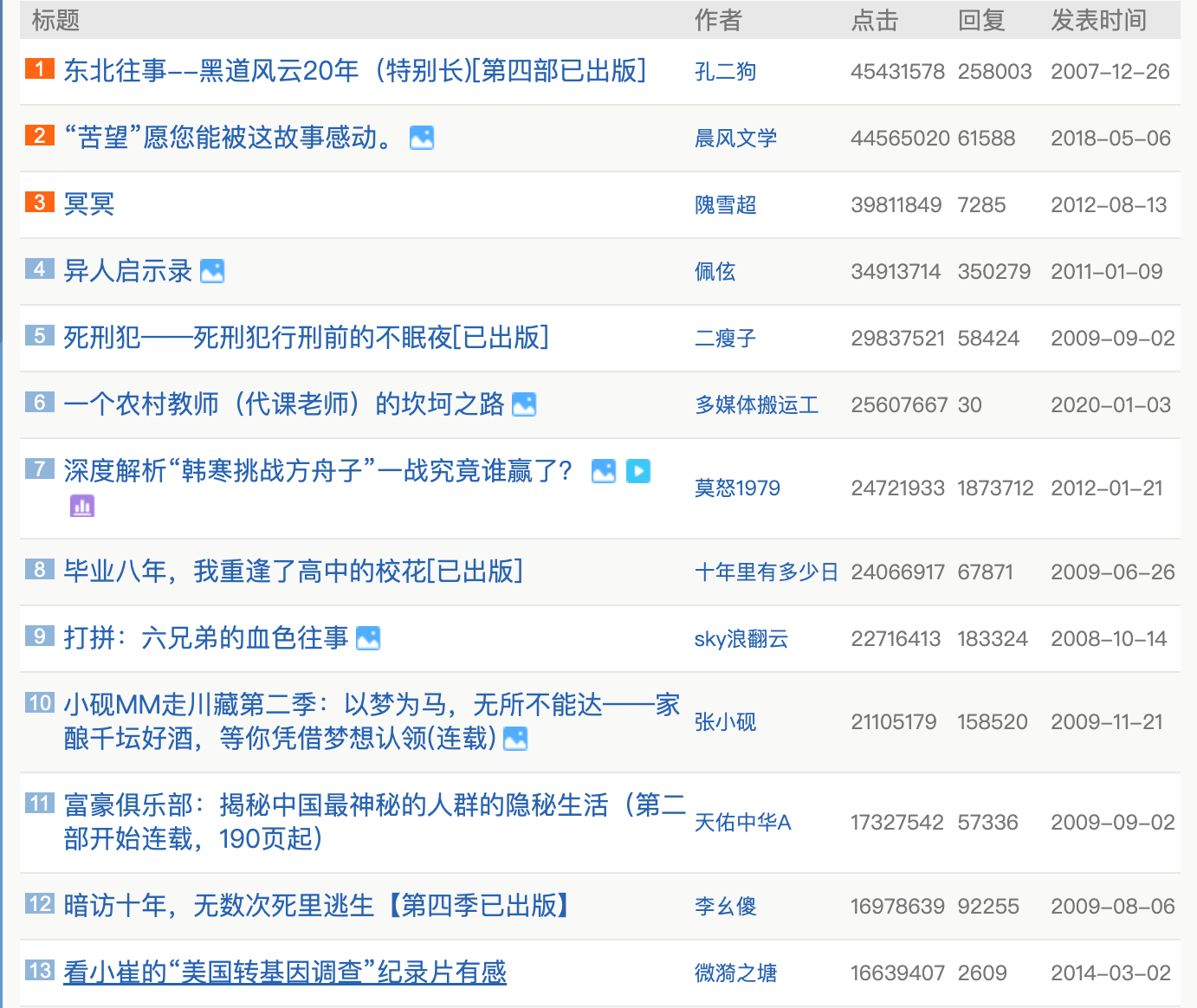Click image icon beside 打拼：六兄弟的血色往事
The width and height of the screenshot is (1197, 1008).
(368, 638)
